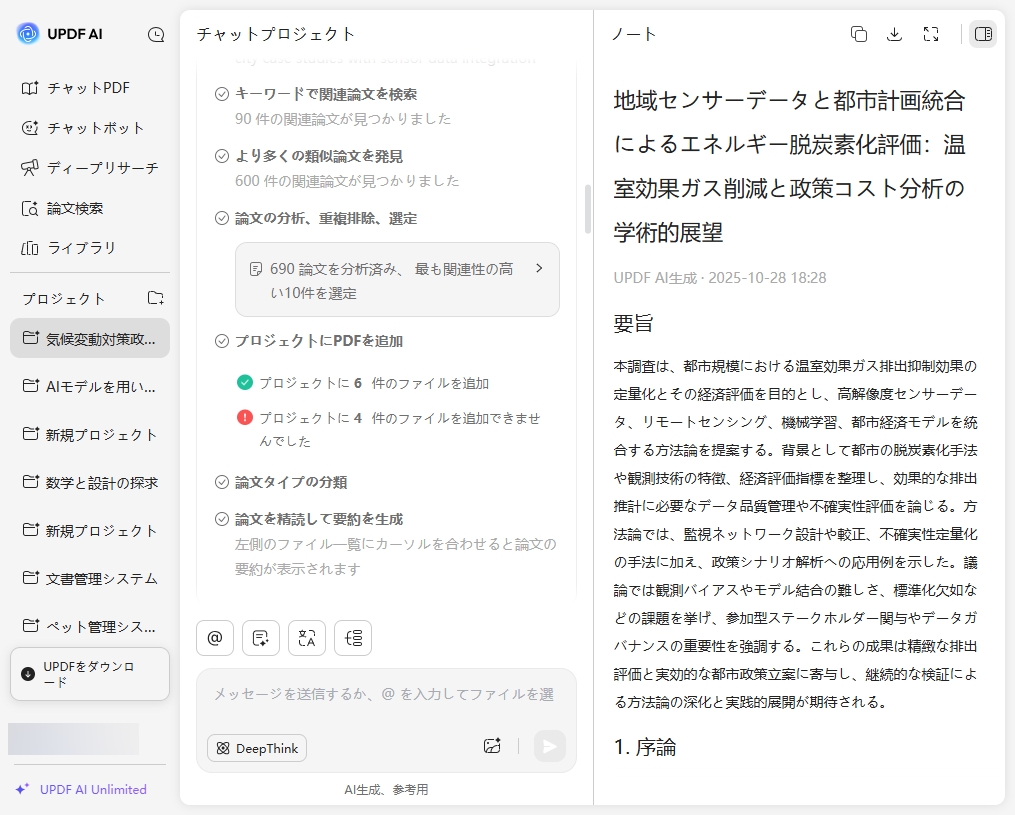This screenshot has width=1015, height=815.
Task: Click UPDFをダウンロード button
Action: pyautogui.click(x=90, y=674)
